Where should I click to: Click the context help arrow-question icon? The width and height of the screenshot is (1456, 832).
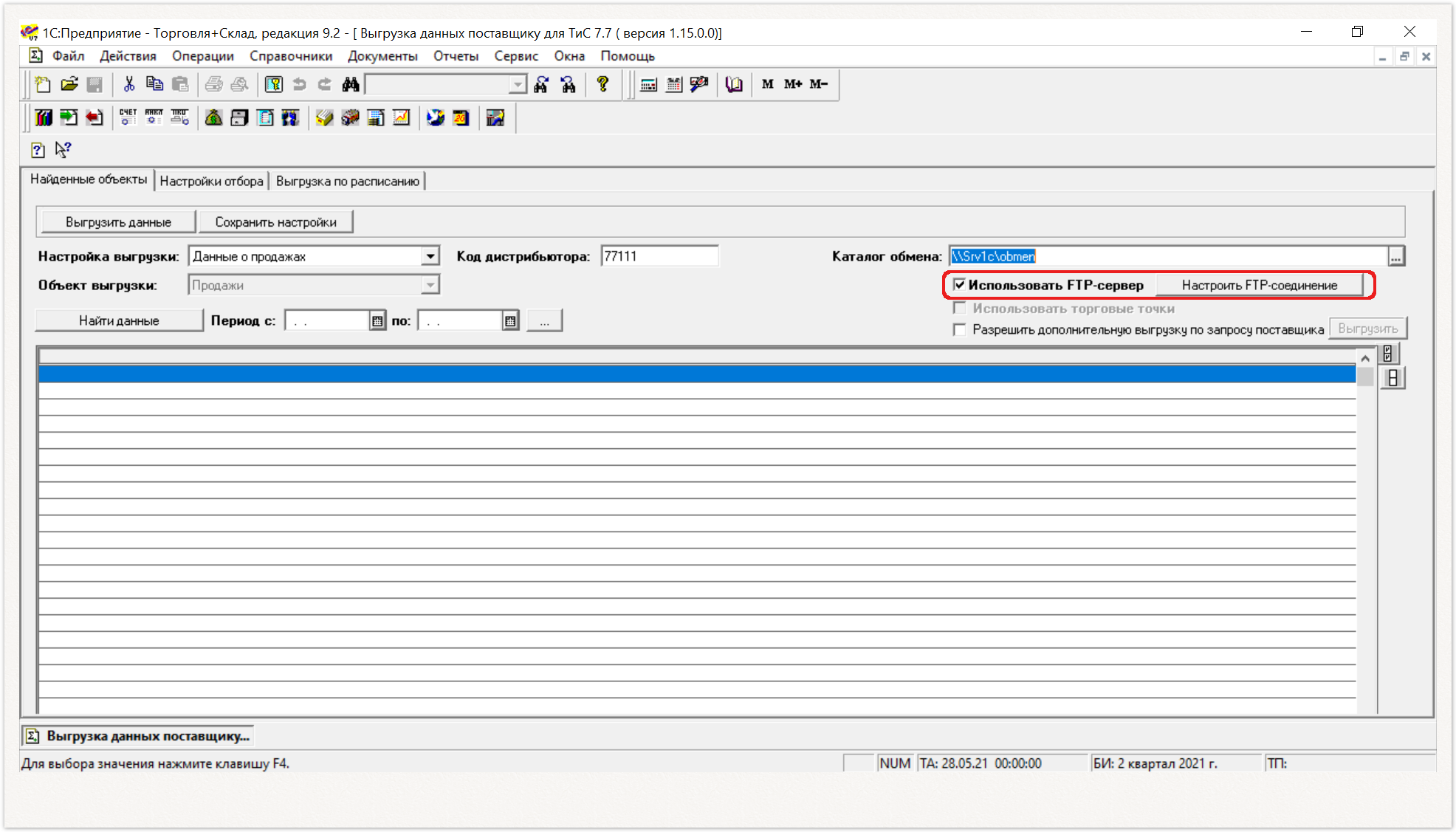coord(63,150)
